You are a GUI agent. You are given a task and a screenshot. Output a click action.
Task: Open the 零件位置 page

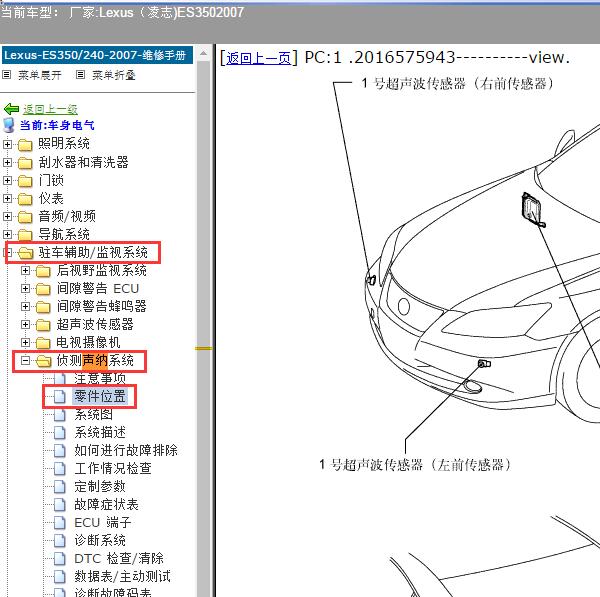100,396
